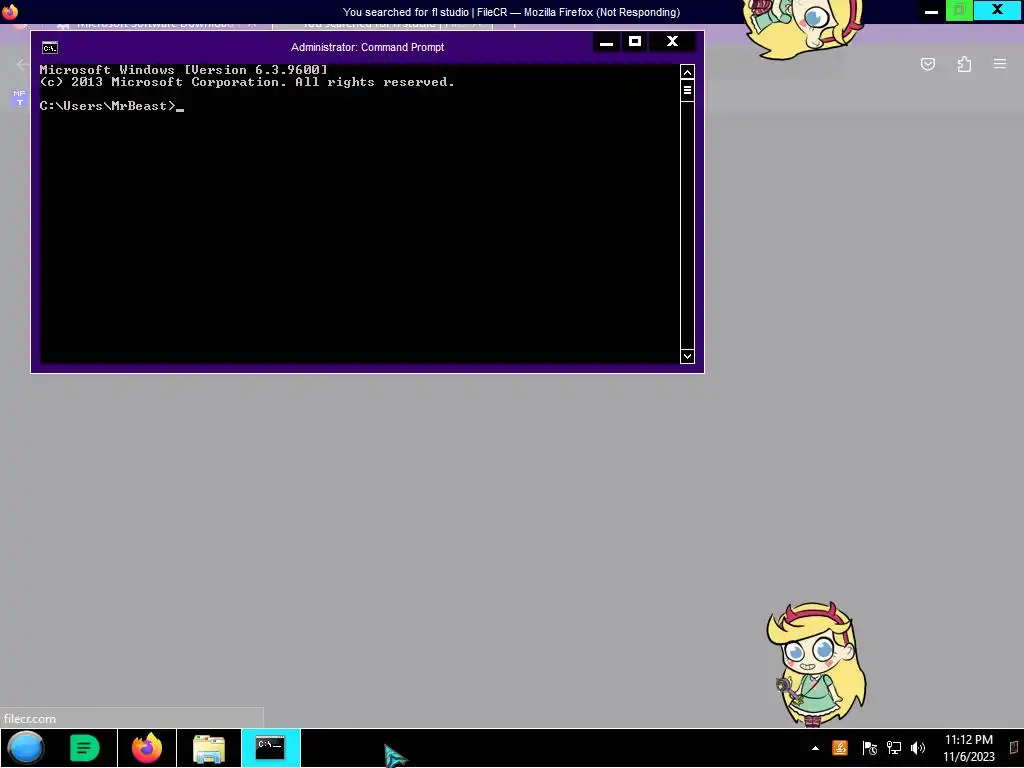This screenshot has height=768, width=1024.
Task: Open the clock showing 11:12 PM
Action: point(968,748)
